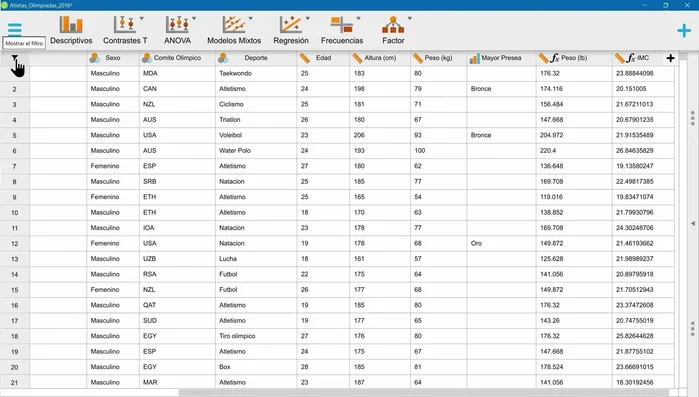
Task: Open Factor analysis module
Action: tap(393, 30)
